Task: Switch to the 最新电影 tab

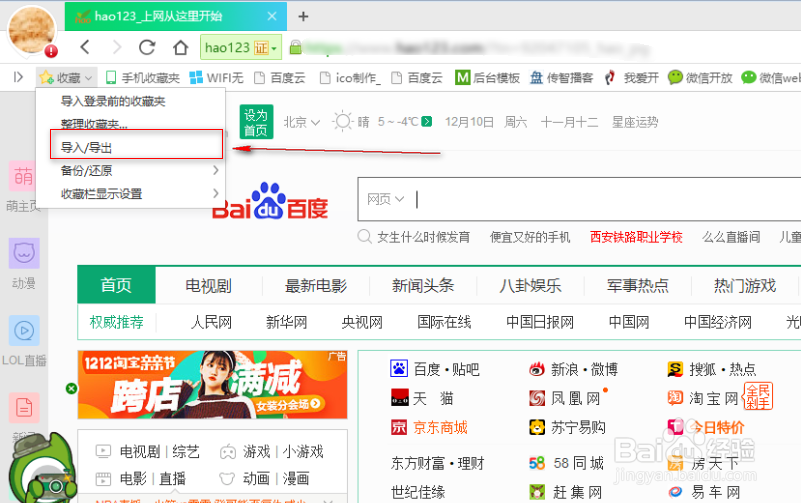Action: click(x=316, y=285)
